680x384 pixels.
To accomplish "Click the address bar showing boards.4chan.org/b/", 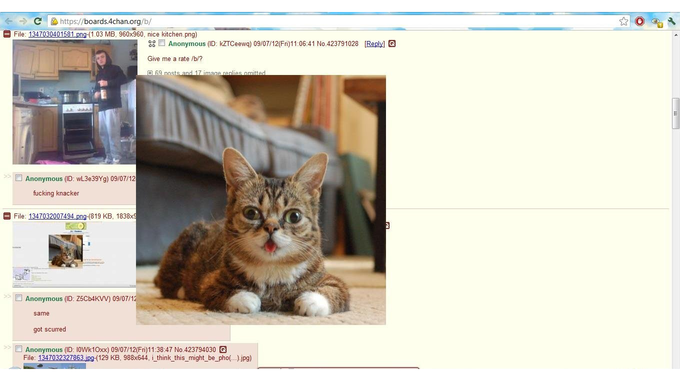I will pos(332,21).
